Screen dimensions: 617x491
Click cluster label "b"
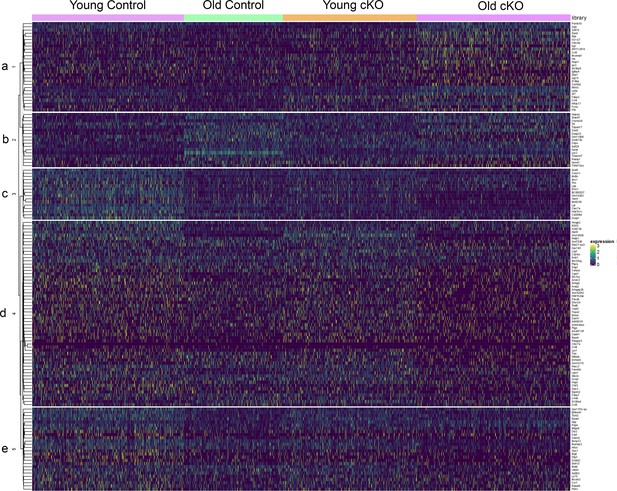[x=5, y=139]
